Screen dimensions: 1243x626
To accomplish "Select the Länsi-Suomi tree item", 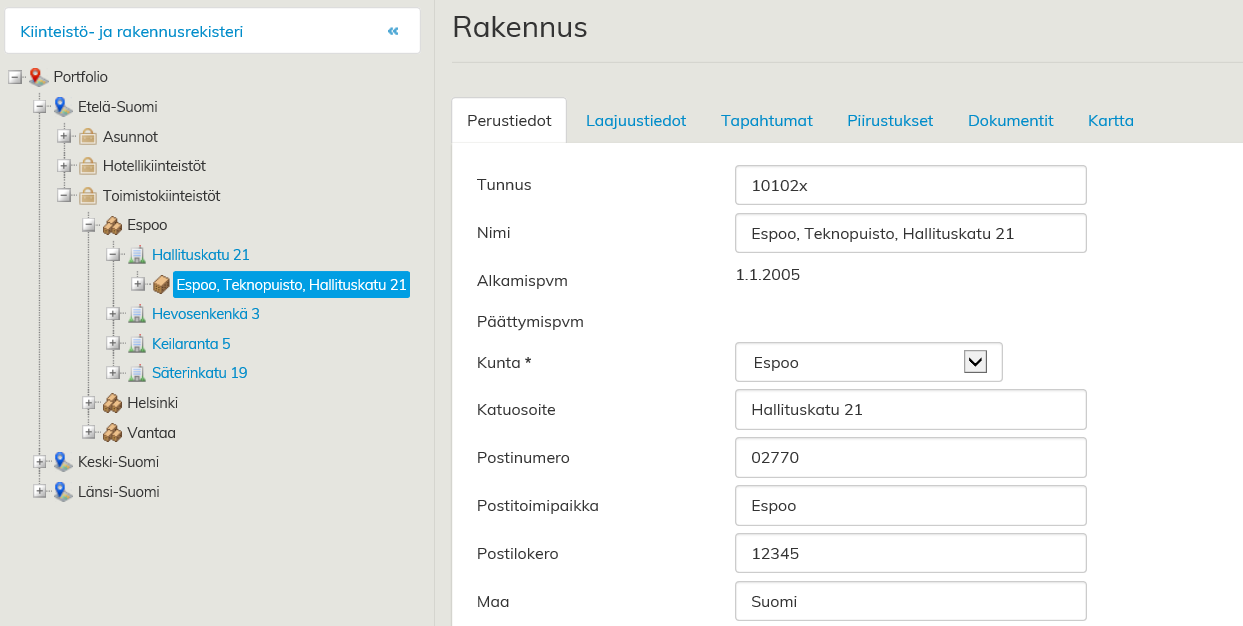I will click(x=118, y=492).
